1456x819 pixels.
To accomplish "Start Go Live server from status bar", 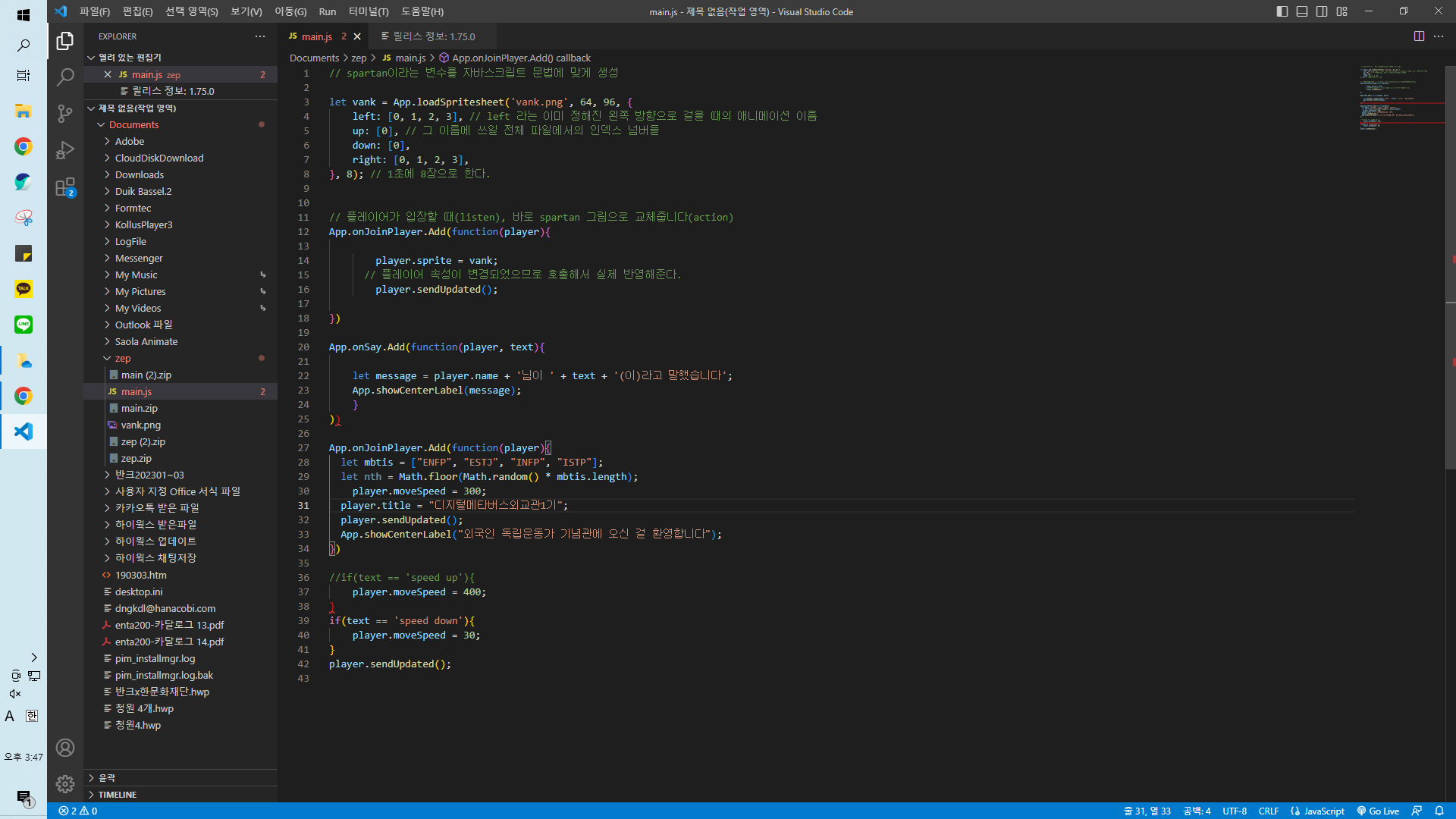I will pyautogui.click(x=1378, y=811).
